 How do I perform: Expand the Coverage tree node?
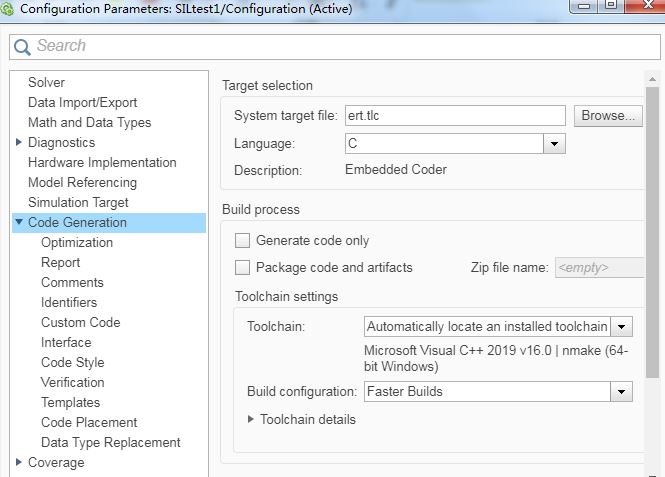click(x=19, y=462)
